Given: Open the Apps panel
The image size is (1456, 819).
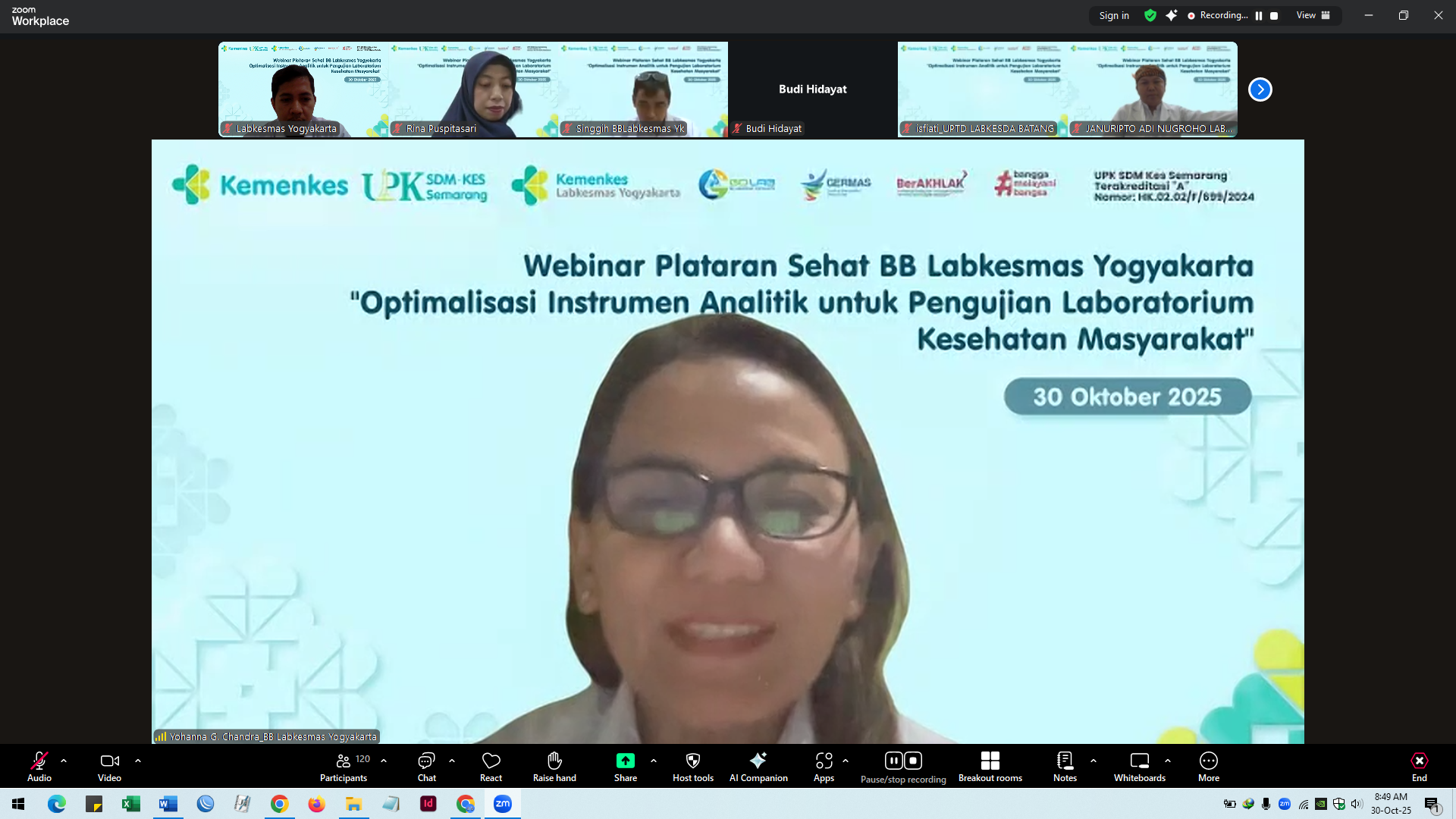Looking at the screenshot, I should pyautogui.click(x=824, y=766).
